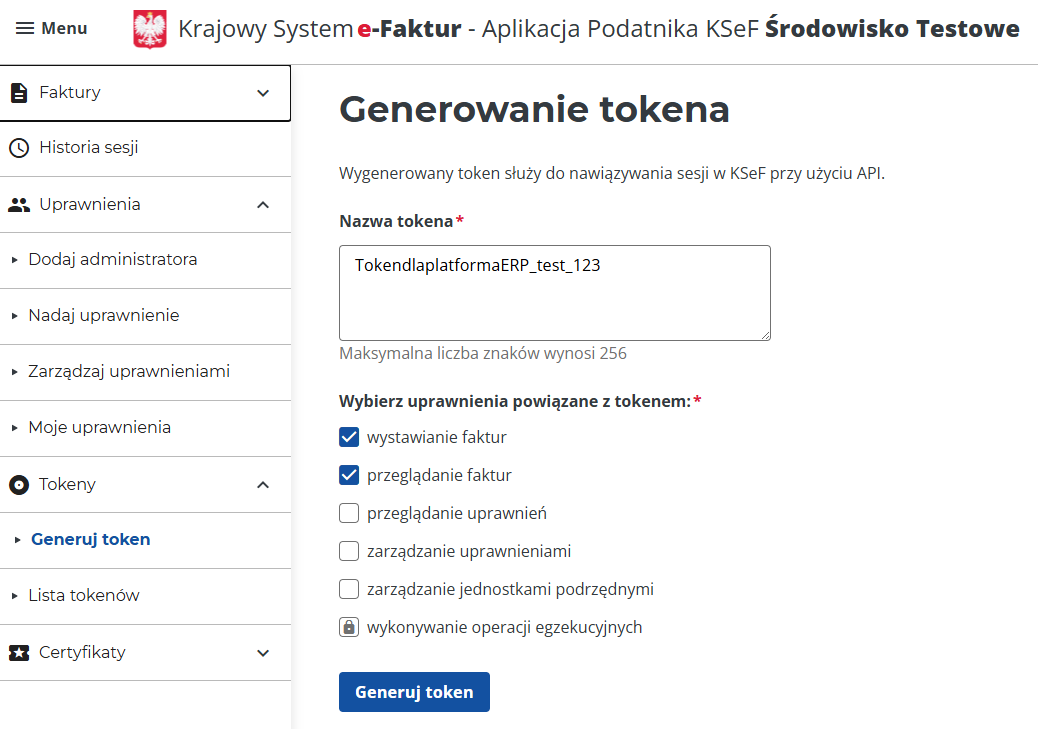
Task: Uncheck wystawianie faktur permission
Action: click(349, 437)
